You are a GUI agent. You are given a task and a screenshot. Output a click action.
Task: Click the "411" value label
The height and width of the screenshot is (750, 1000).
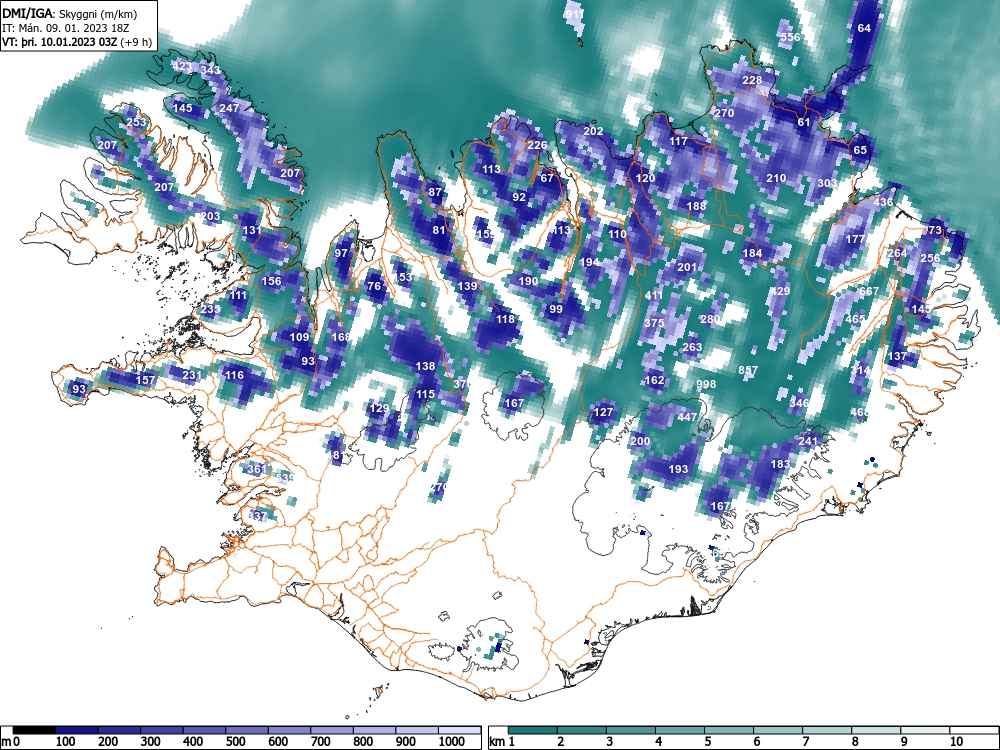pos(654,295)
